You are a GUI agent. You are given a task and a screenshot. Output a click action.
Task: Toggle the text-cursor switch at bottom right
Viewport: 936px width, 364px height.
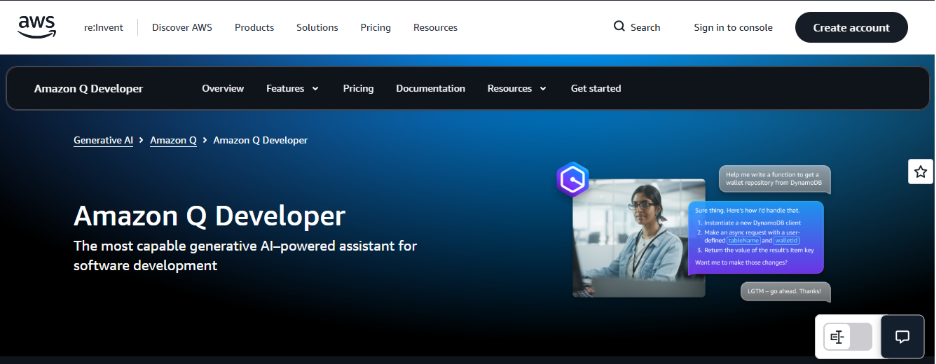(848, 337)
